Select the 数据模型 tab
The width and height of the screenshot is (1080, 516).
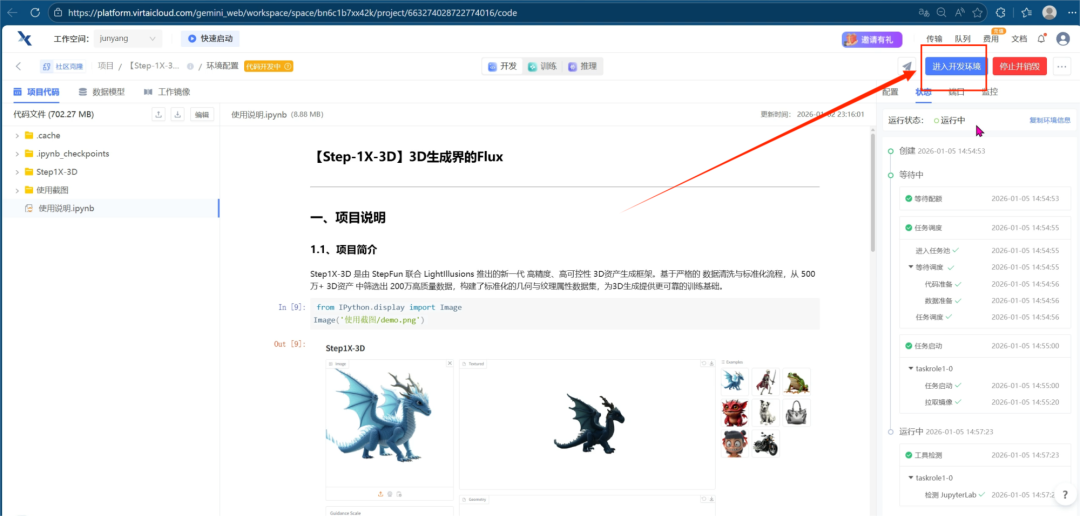[x=102, y=92]
